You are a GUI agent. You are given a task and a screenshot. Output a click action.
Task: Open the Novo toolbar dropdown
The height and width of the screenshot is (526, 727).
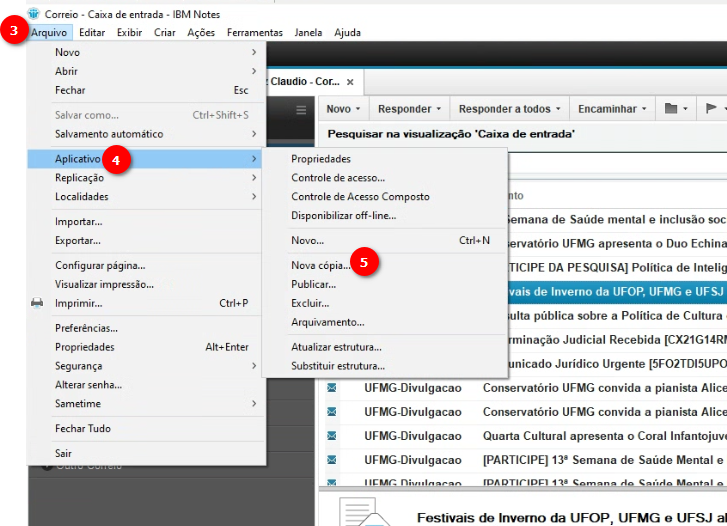[x=343, y=109]
